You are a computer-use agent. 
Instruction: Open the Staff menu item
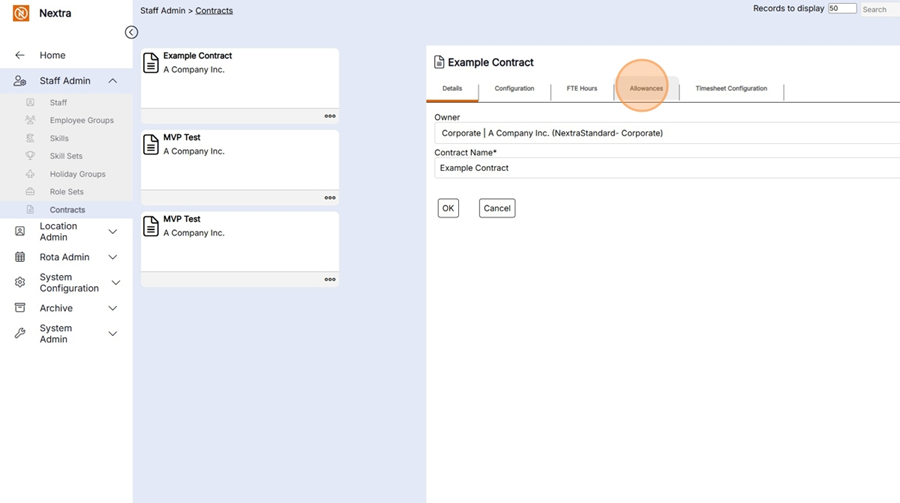pos(58,102)
